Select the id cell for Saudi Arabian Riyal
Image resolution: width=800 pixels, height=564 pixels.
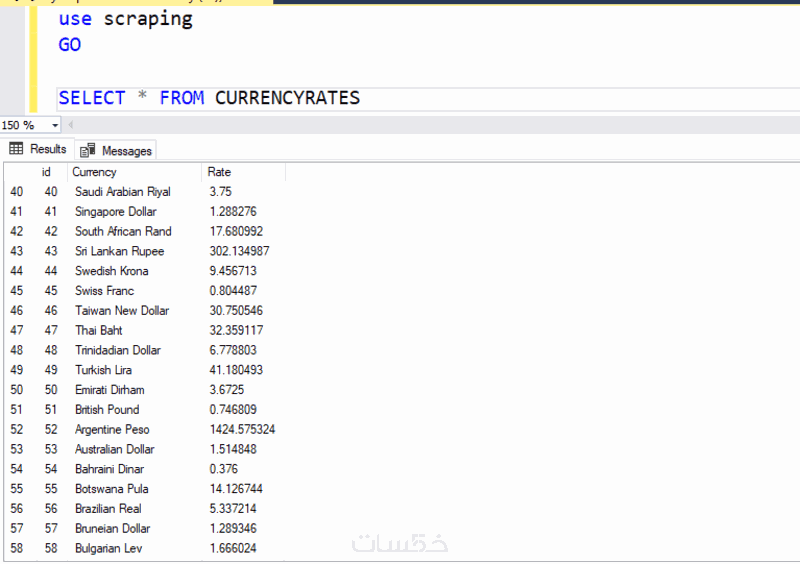[x=51, y=192]
